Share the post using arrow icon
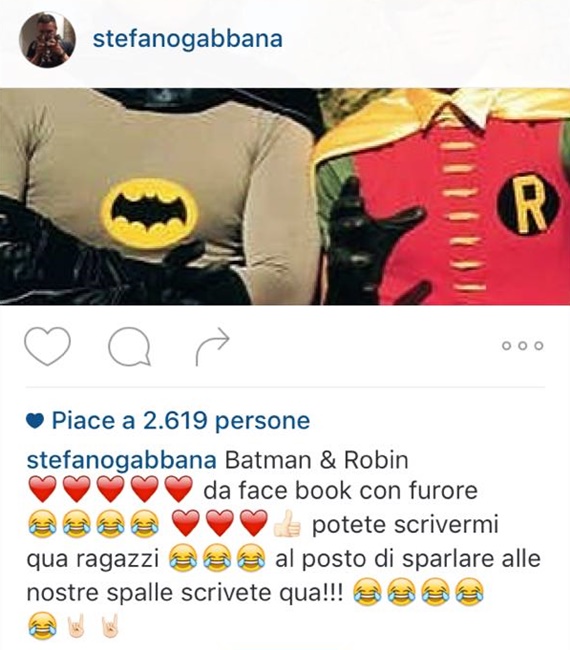The image size is (570, 650). pos(212,347)
